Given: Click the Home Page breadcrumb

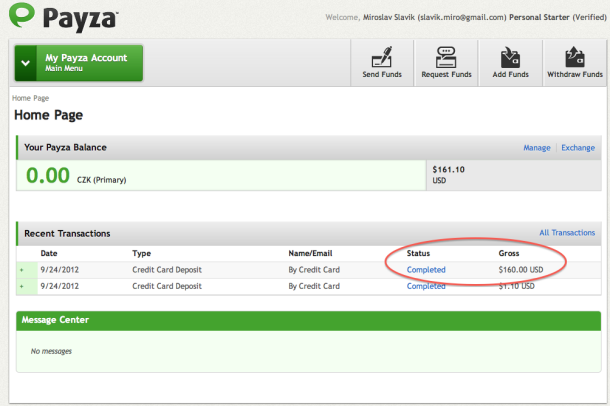Looking at the screenshot, I should tap(30, 98).
